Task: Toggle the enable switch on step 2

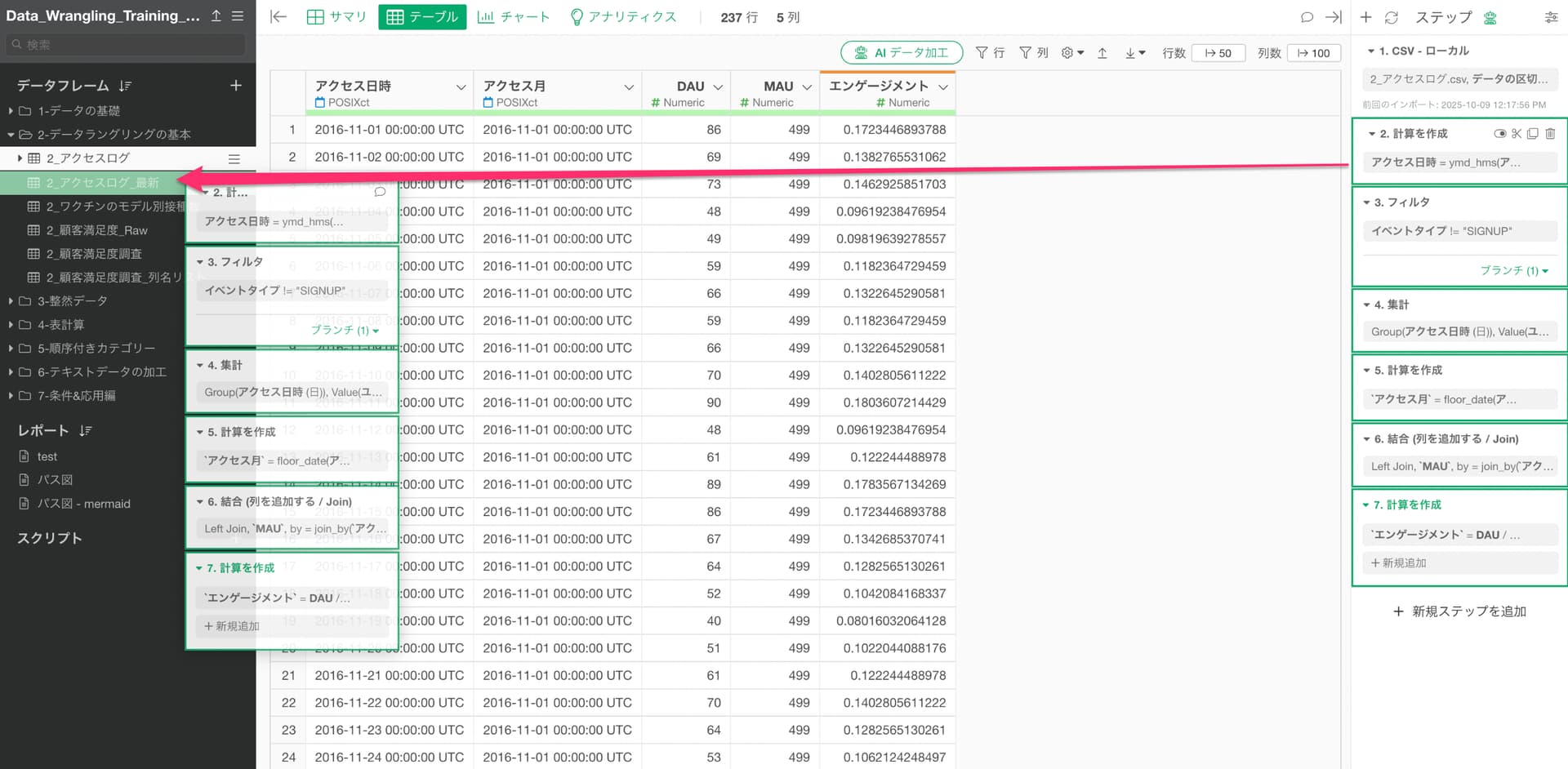Action: [1499, 134]
